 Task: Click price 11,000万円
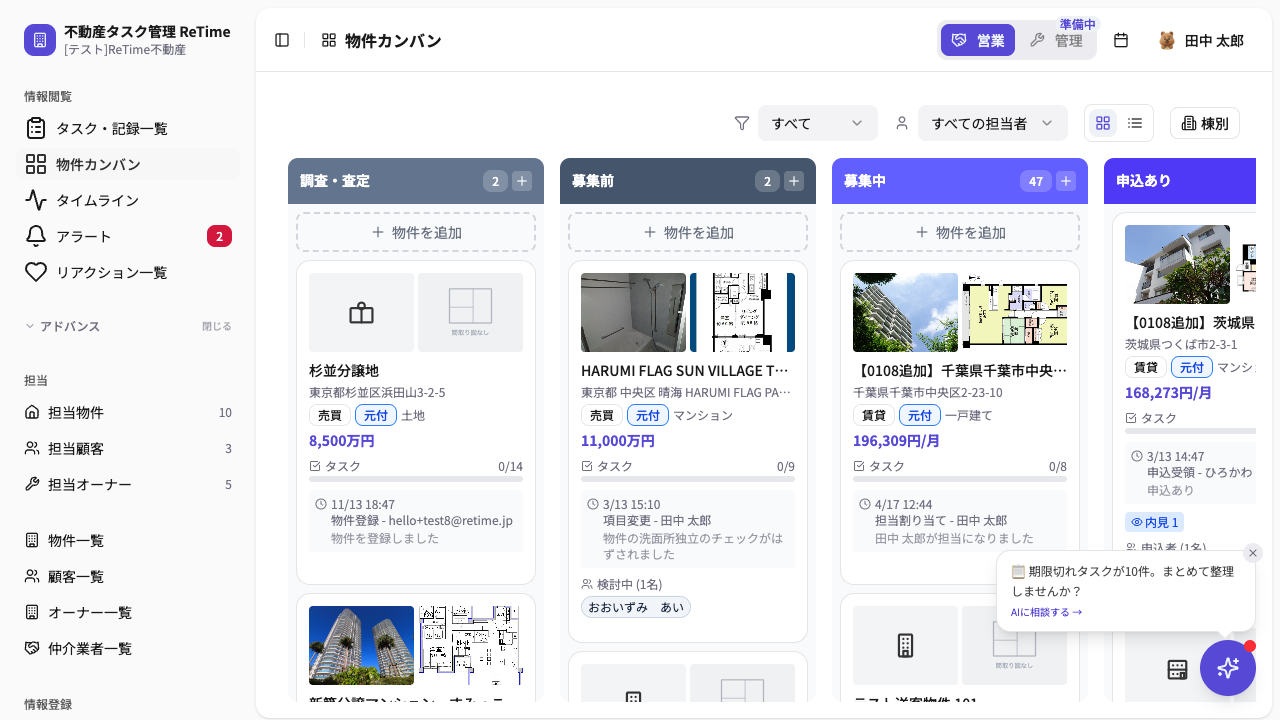pyautogui.click(x=618, y=440)
